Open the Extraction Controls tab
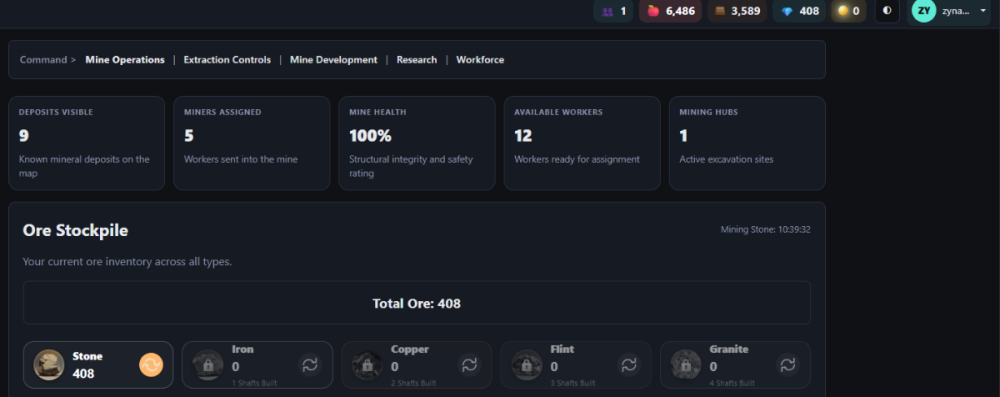 (227, 59)
